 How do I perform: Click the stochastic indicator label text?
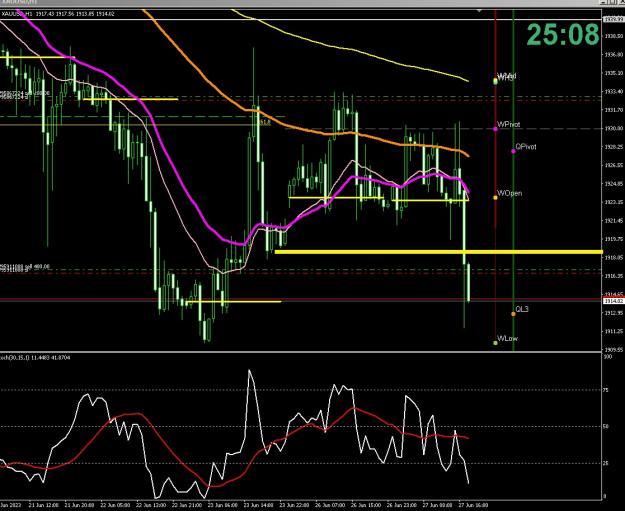pos(35,358)
